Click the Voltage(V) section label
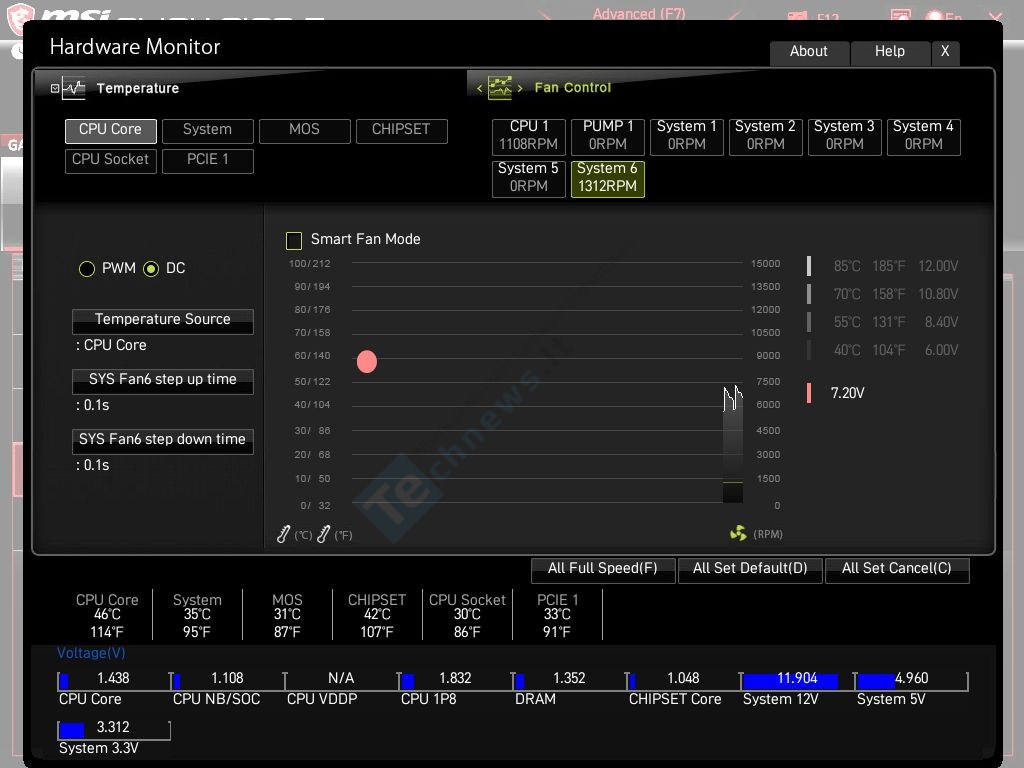 pos(91,653)
